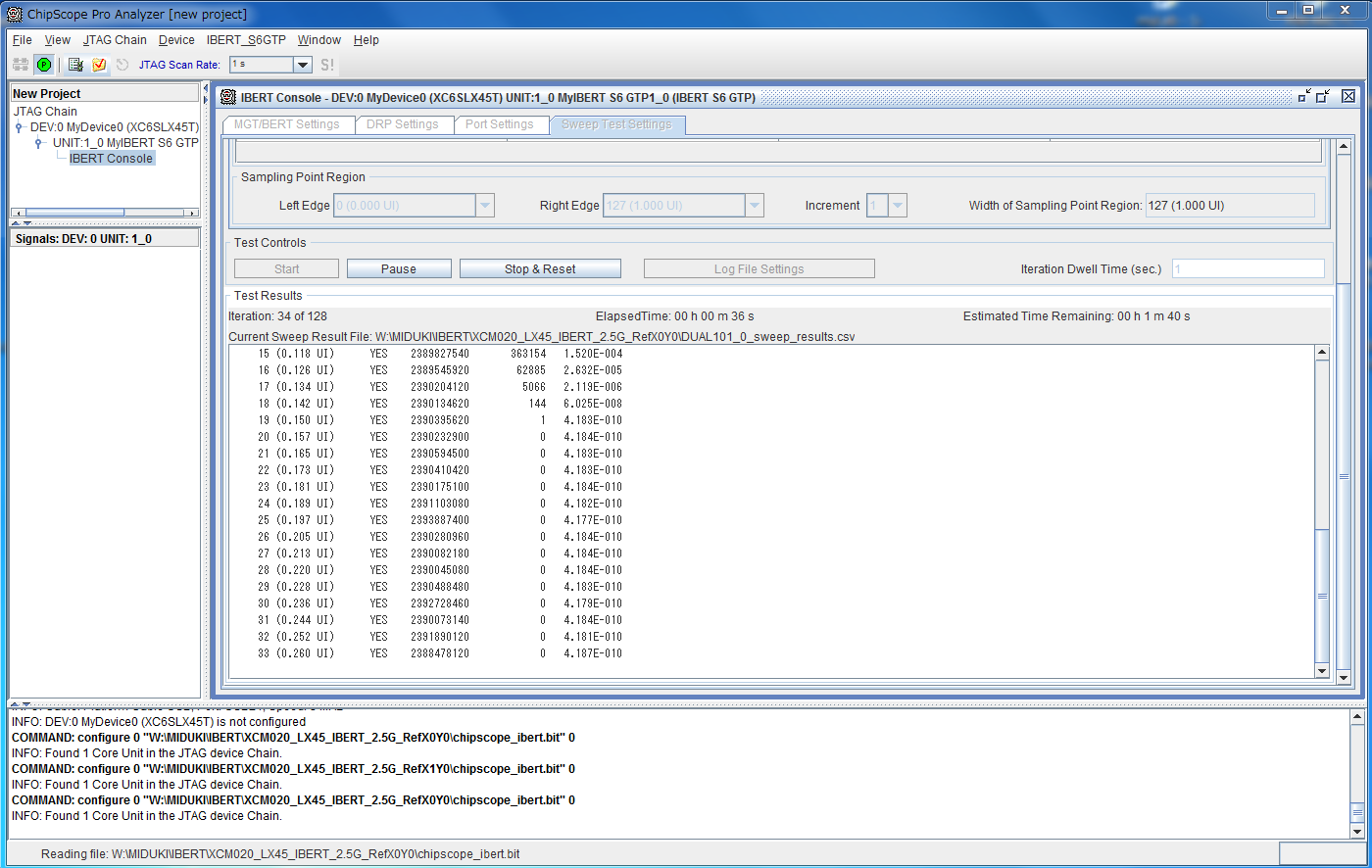Collapse the UNIT:1_0 MyIBERT S6 GTP node
This screenshot has width=1372, height=868.
(38, 143)
